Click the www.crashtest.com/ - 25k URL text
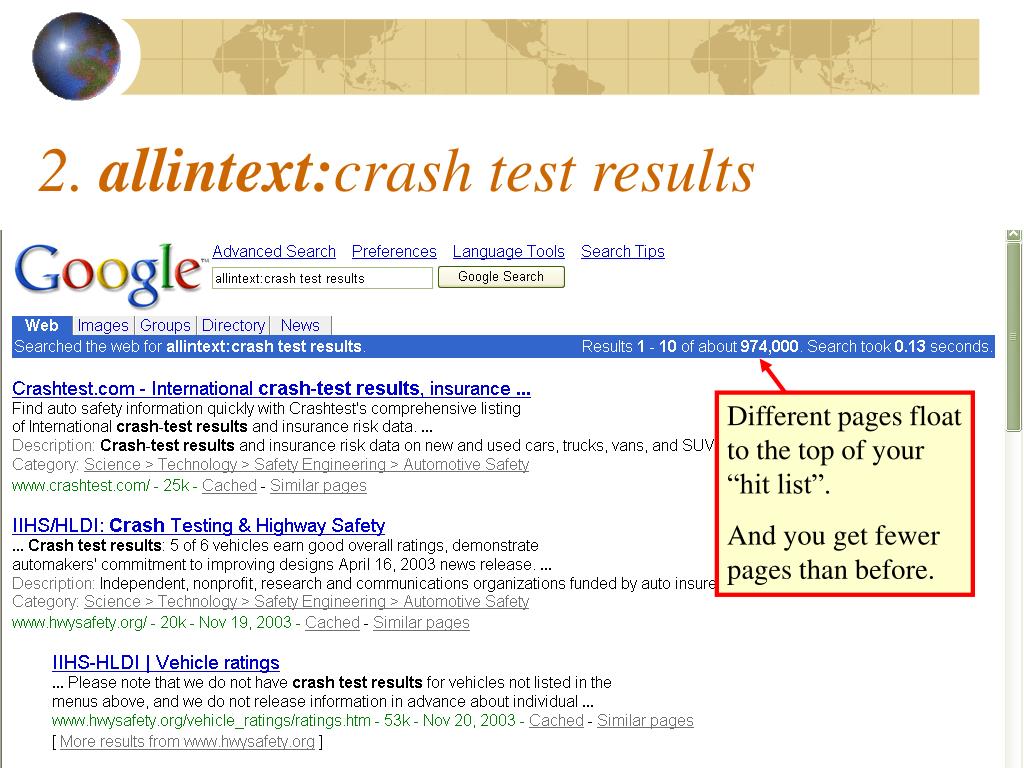Screen dimensions: 1024x768 [101, 485]
